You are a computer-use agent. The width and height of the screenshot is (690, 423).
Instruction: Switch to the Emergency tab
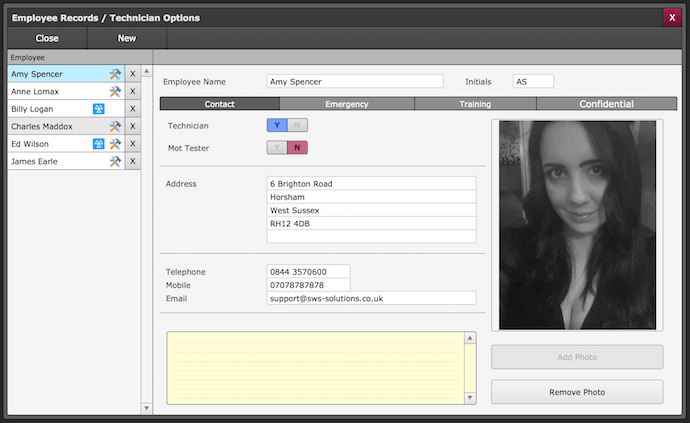point(346,104)
